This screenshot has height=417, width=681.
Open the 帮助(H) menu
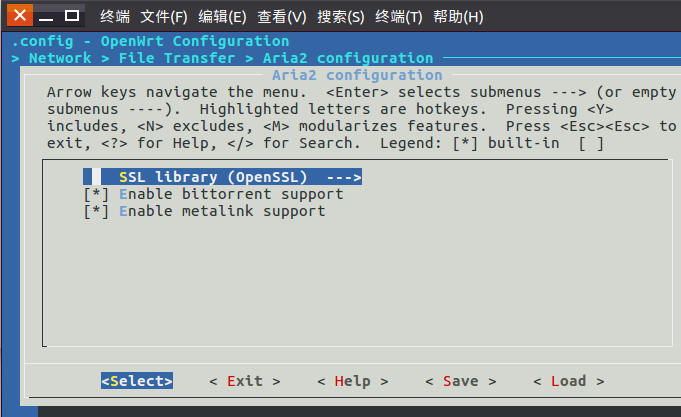[458, 17]
